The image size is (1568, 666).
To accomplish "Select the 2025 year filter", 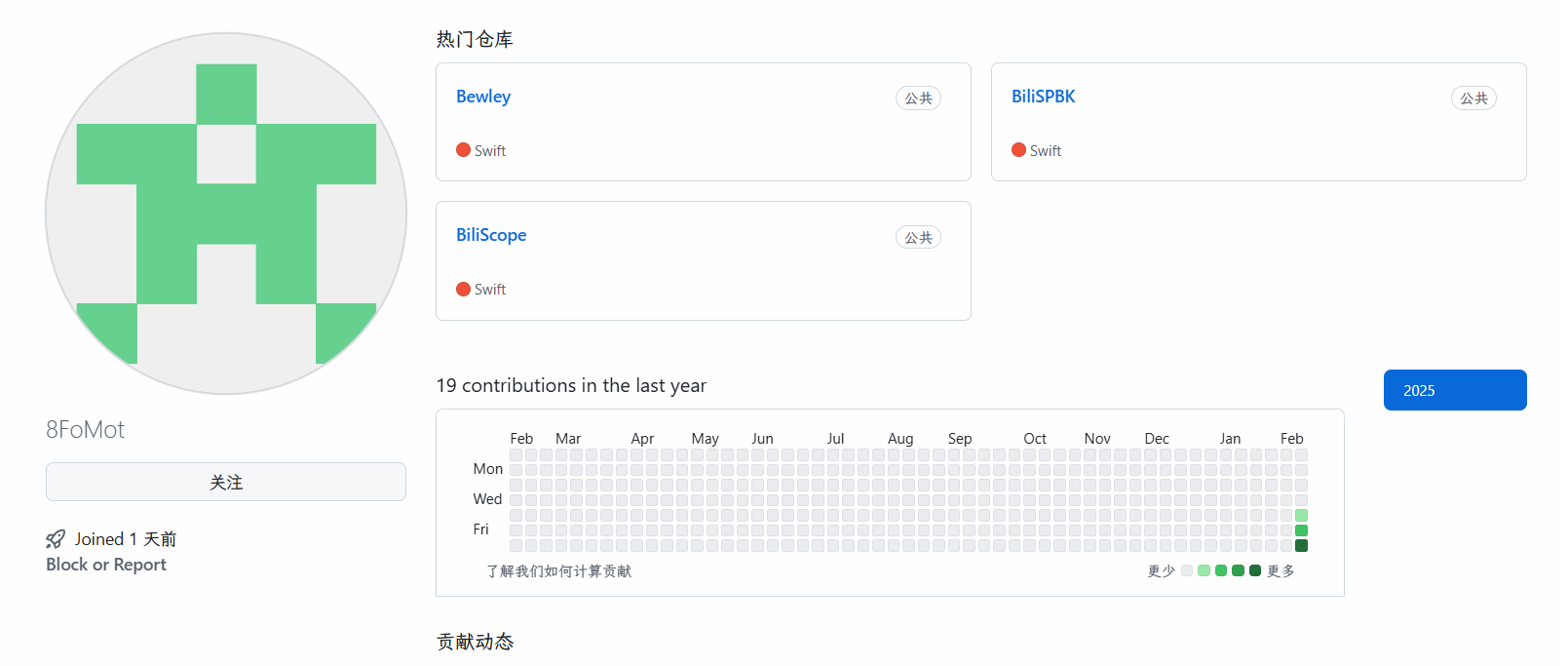I will [x=1455, y=390].
